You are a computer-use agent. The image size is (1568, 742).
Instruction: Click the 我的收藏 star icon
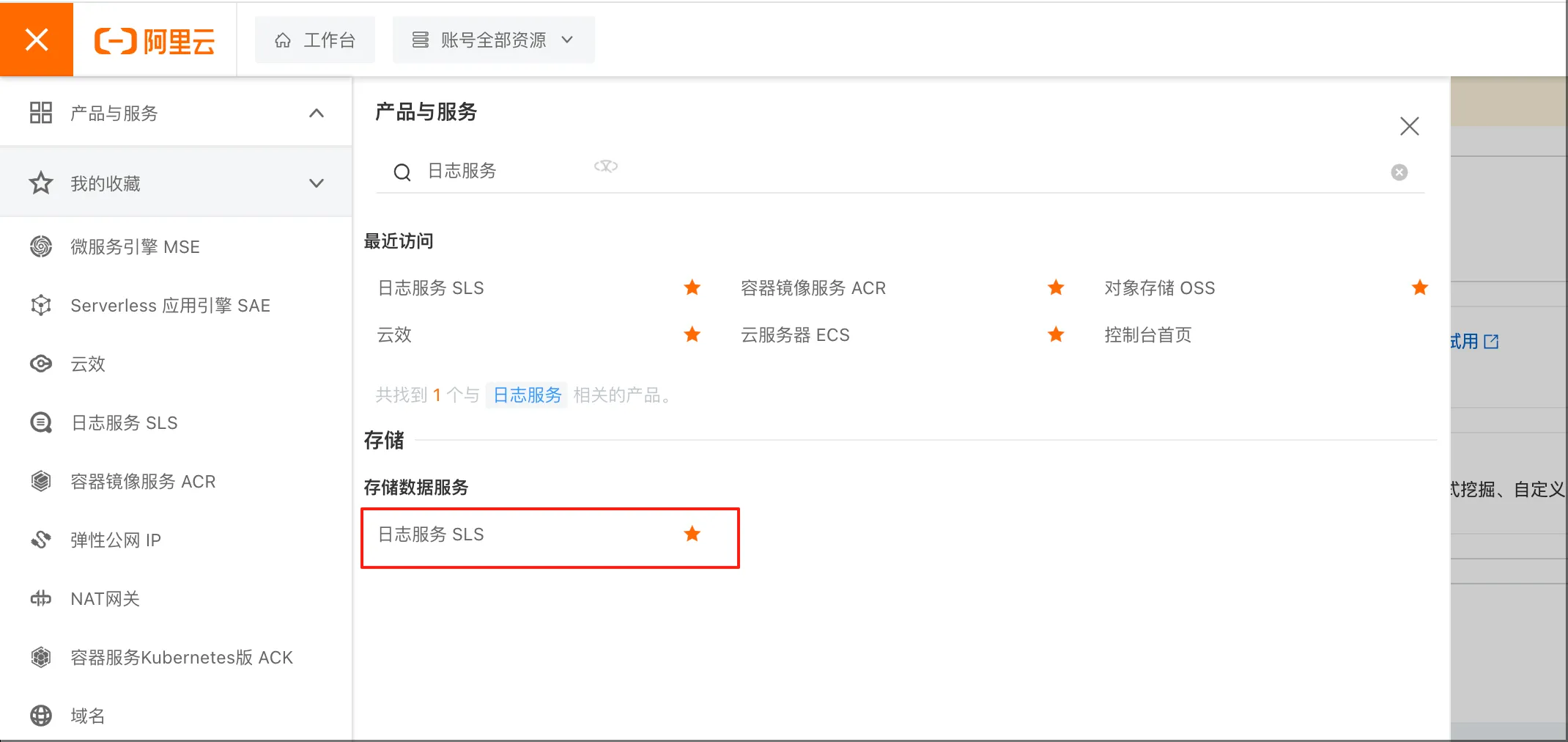(41, 183)
